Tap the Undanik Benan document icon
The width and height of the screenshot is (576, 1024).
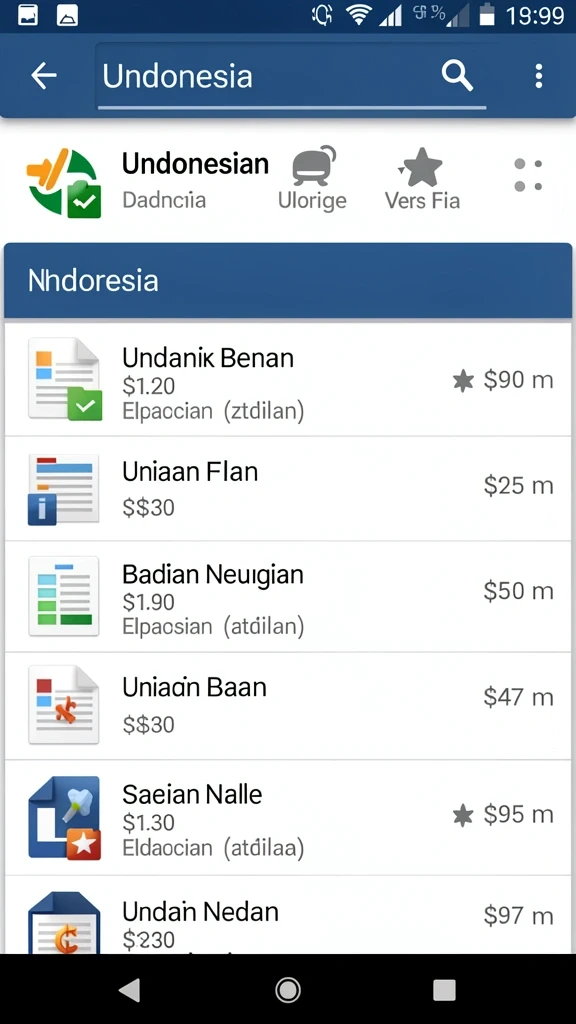tap(65, 379)
